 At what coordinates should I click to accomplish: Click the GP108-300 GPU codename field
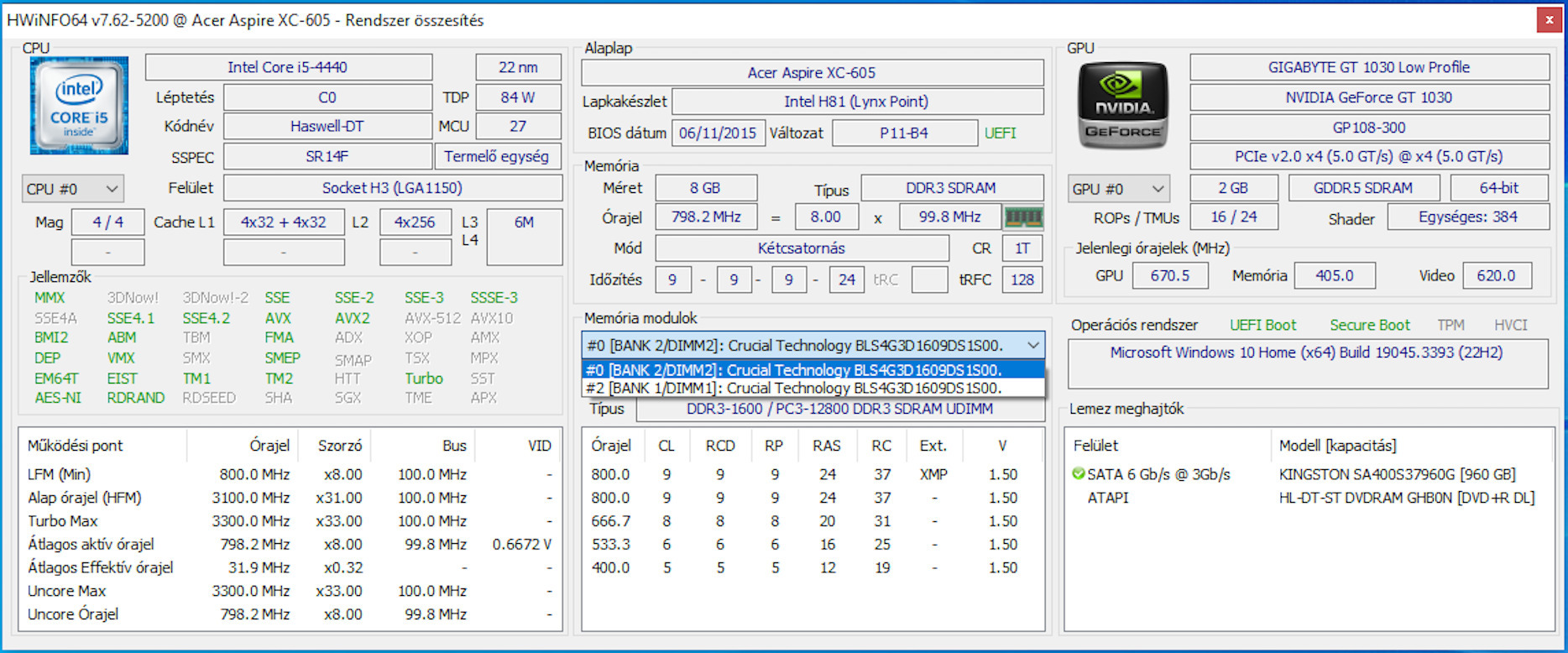(1369, 128)
